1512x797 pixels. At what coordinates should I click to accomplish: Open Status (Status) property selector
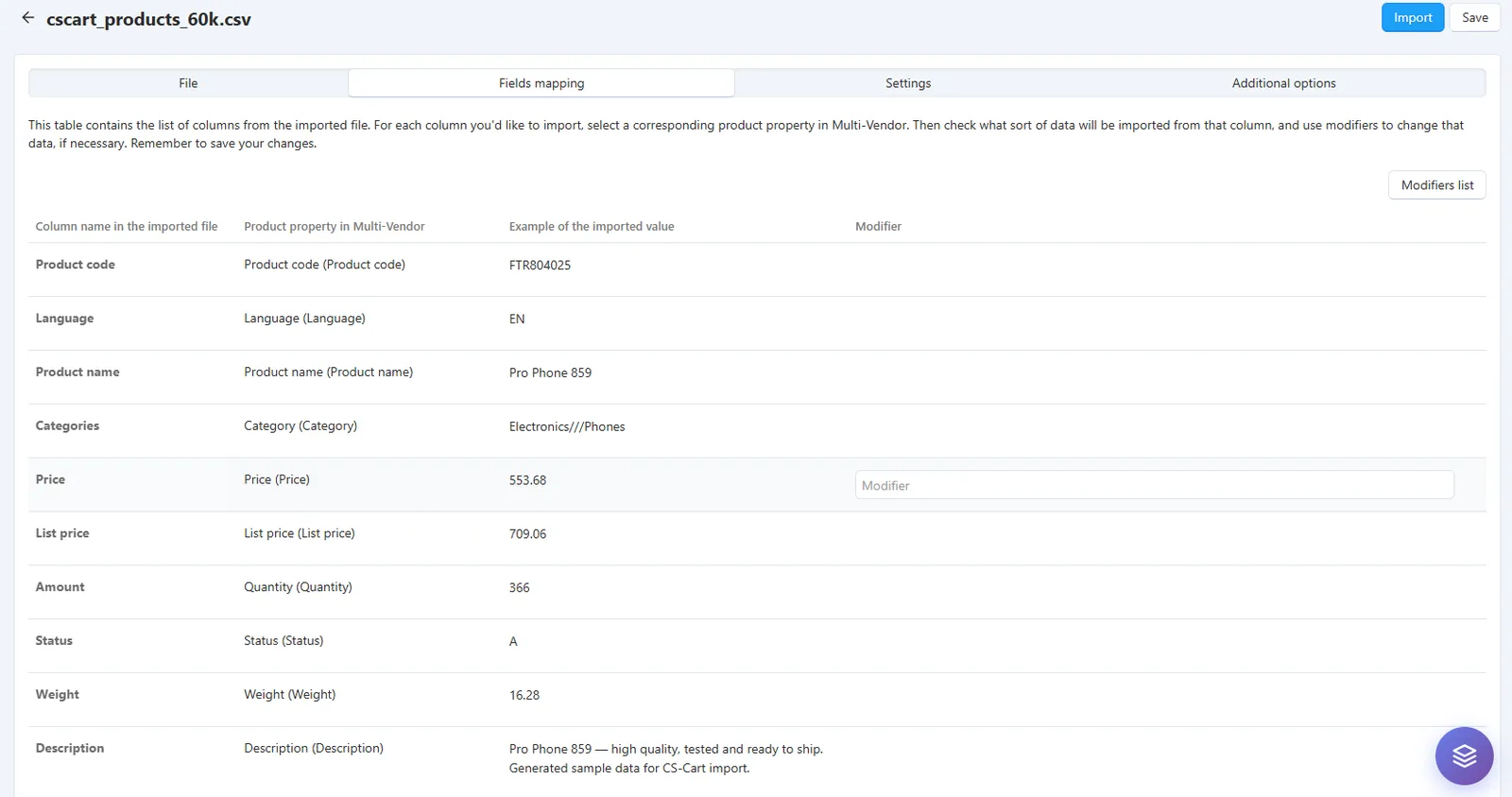[x=283, y=641]
